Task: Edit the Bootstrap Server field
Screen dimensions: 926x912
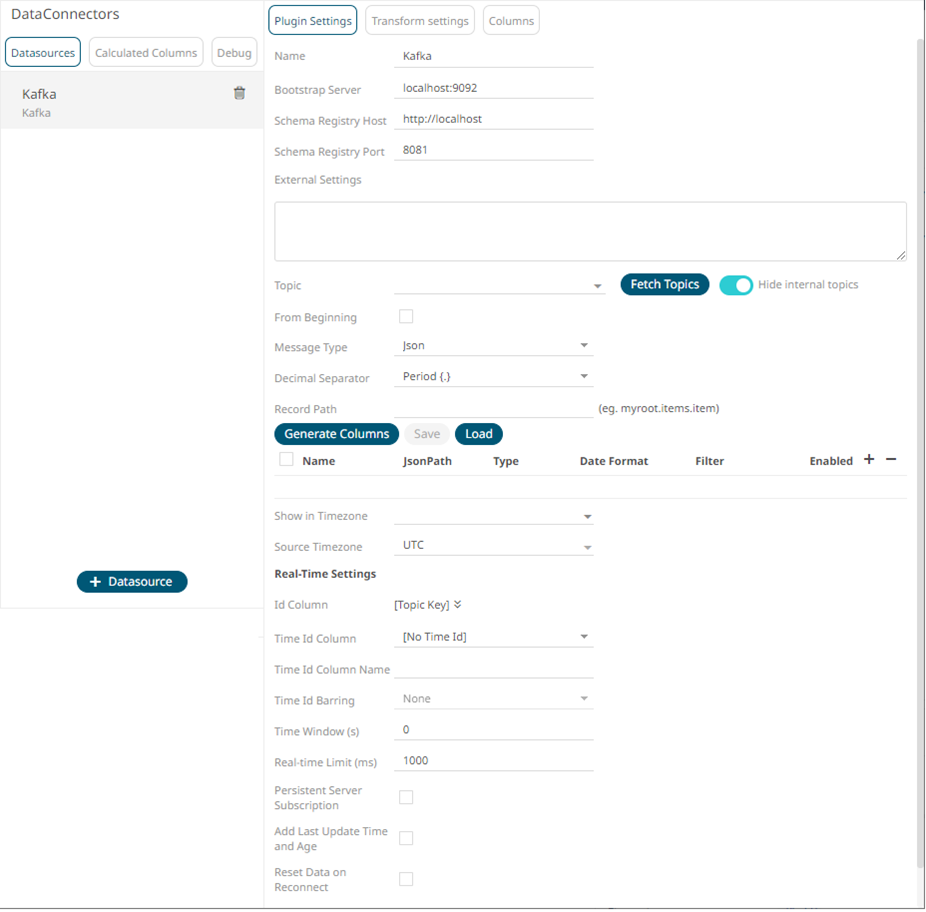Action: coord(494,89)
